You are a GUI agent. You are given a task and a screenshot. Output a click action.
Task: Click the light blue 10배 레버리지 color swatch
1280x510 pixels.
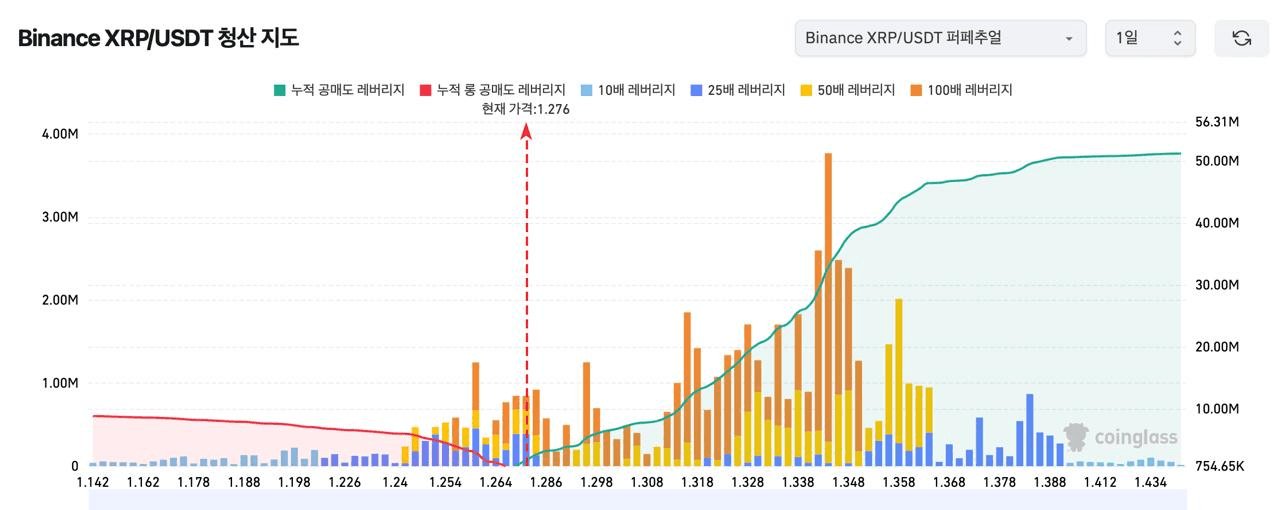(587, 90)
